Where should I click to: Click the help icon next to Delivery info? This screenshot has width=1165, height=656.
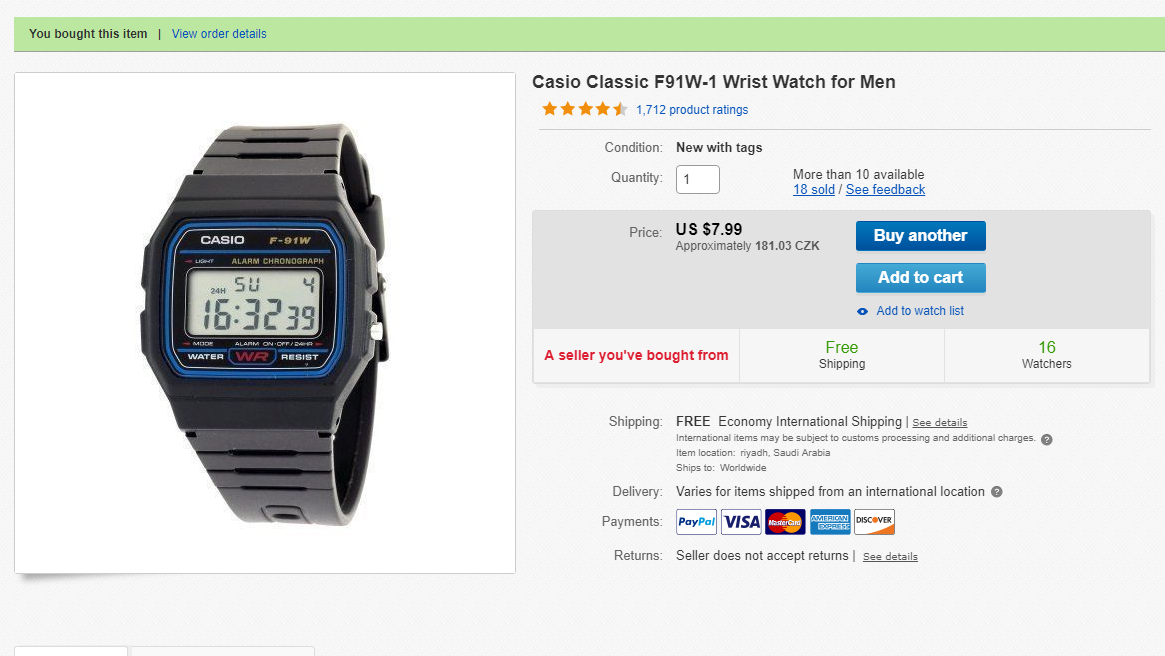point(997,492)
